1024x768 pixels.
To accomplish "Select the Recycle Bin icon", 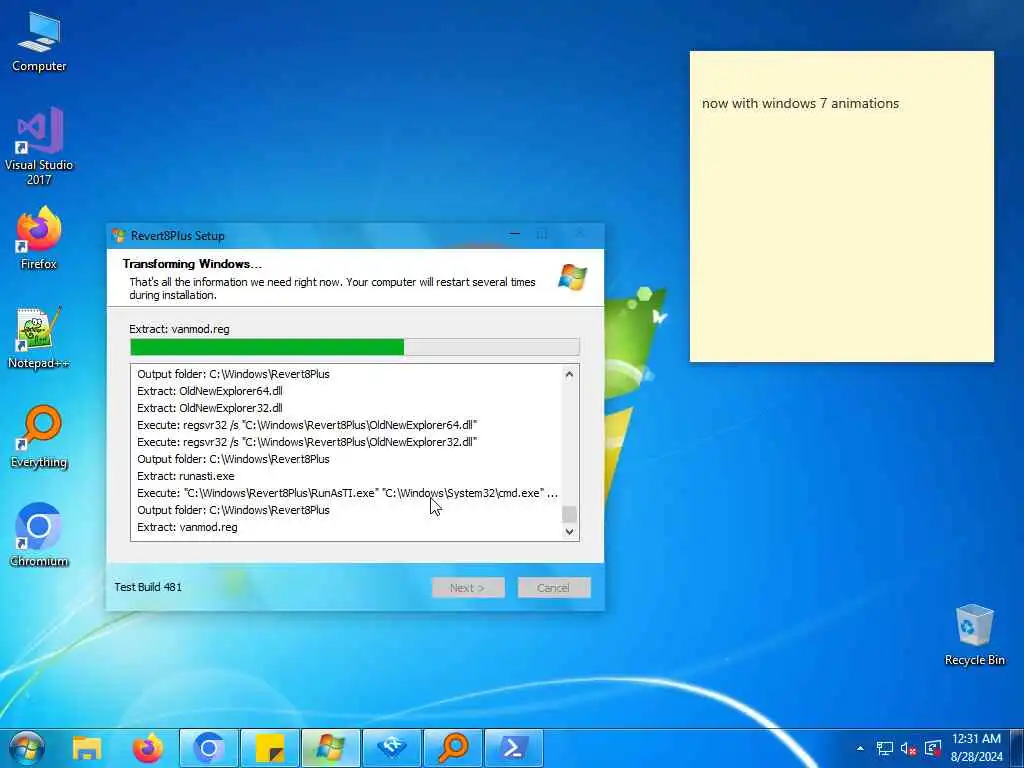I will [x=974, y=635].
